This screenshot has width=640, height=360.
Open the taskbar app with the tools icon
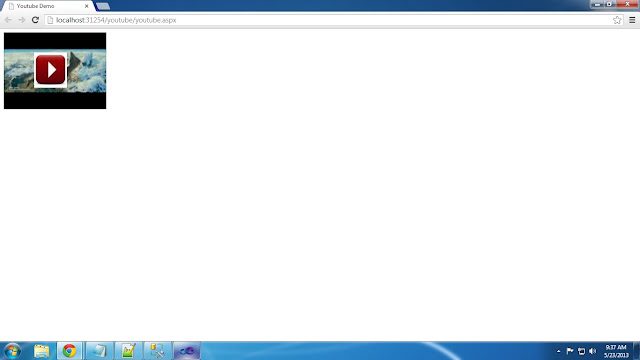pyautogui.click(x=158, y=351)
